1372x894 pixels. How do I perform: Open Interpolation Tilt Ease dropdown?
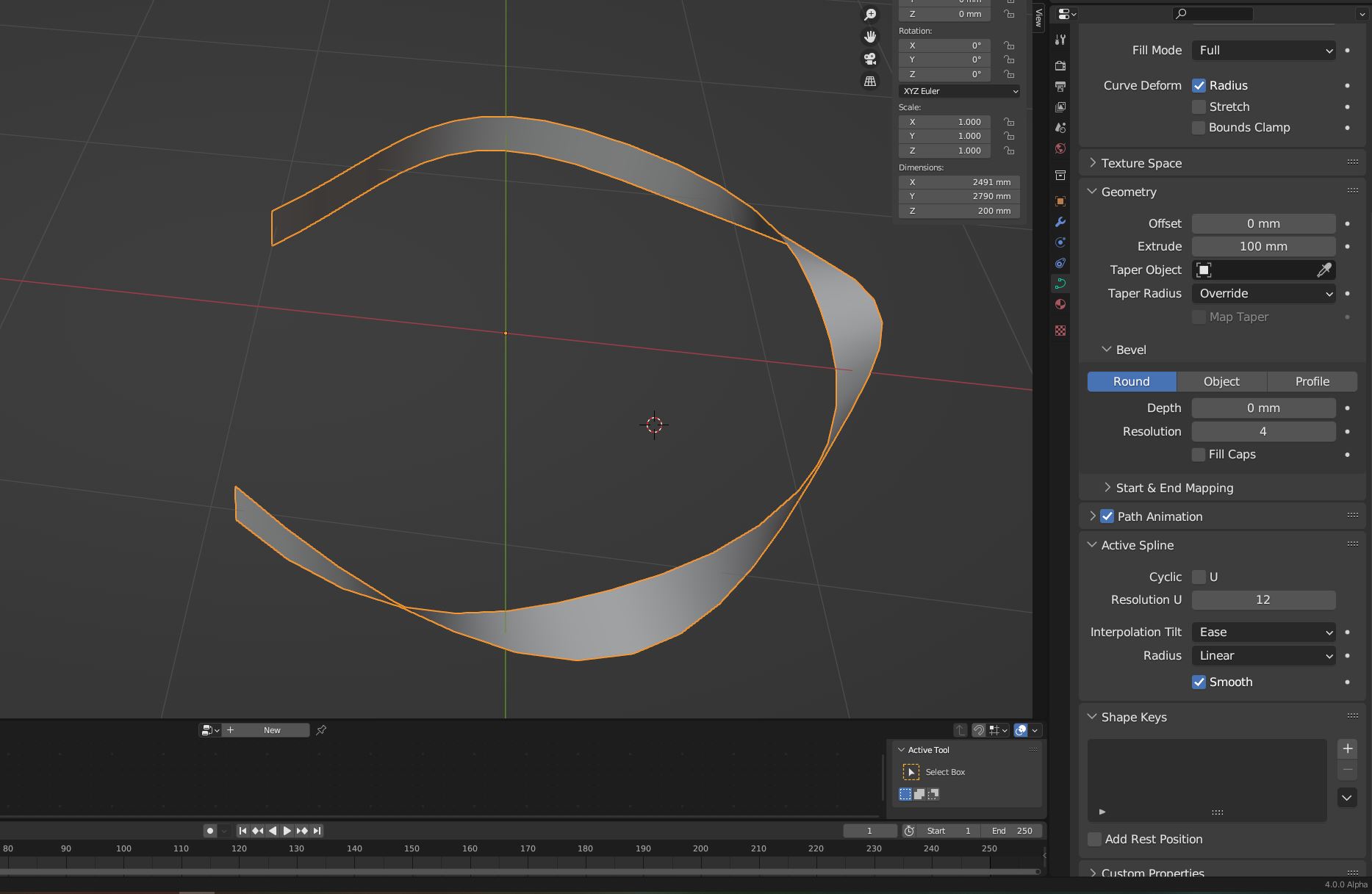point(1263,632)
